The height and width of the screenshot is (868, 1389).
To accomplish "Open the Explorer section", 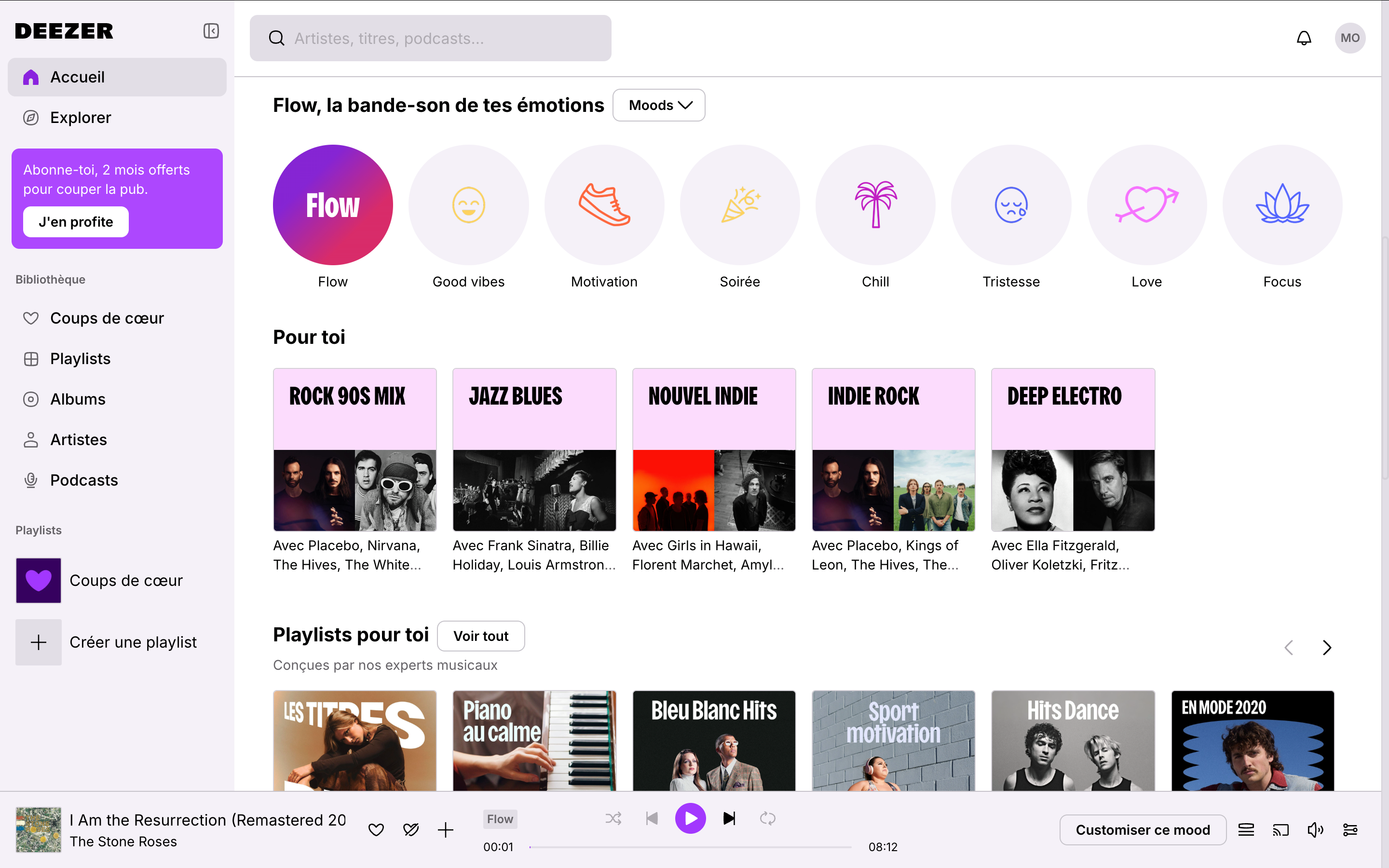I will click(117, 117).
